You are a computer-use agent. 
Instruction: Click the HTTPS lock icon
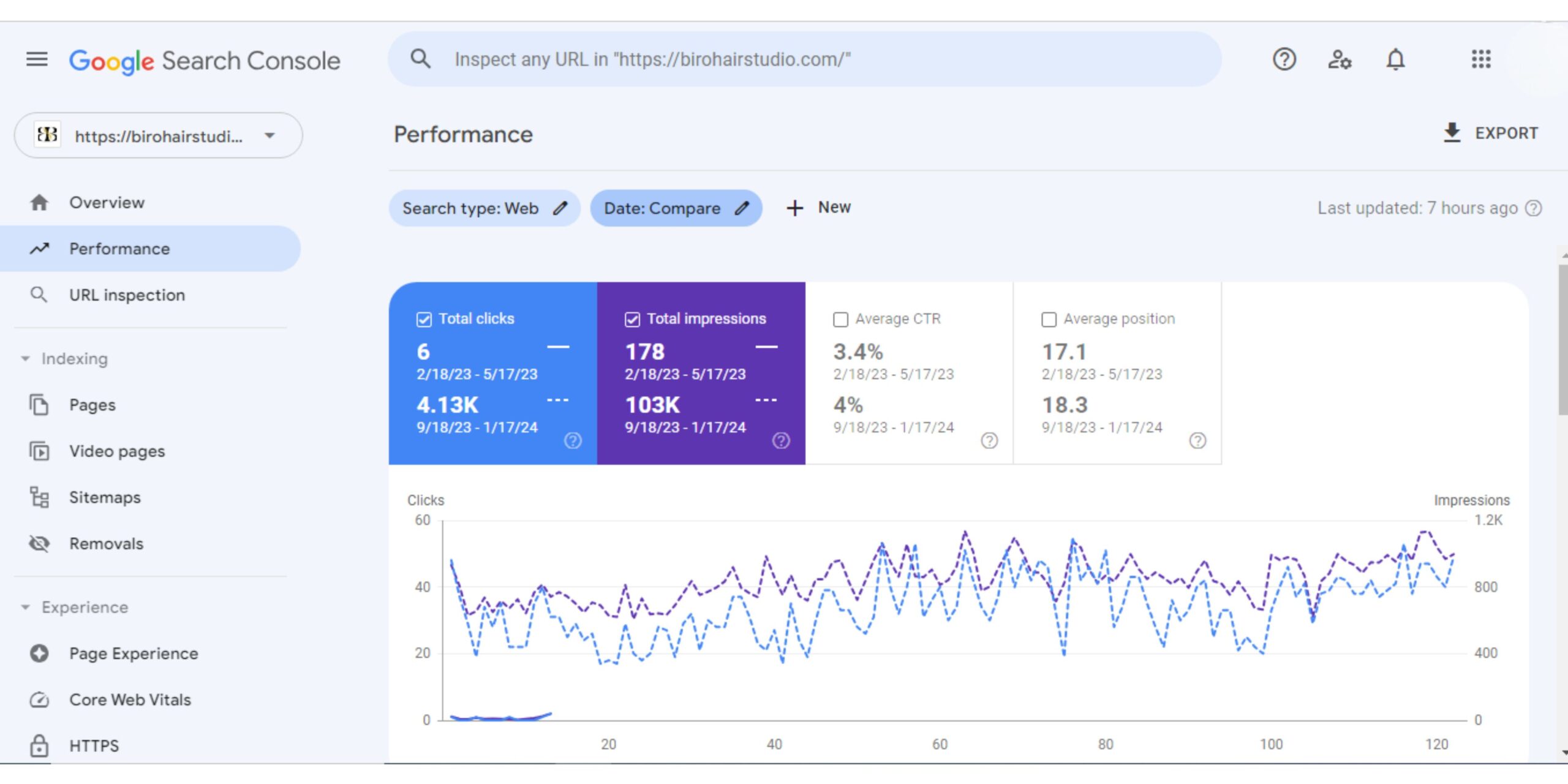click(39, 745)
